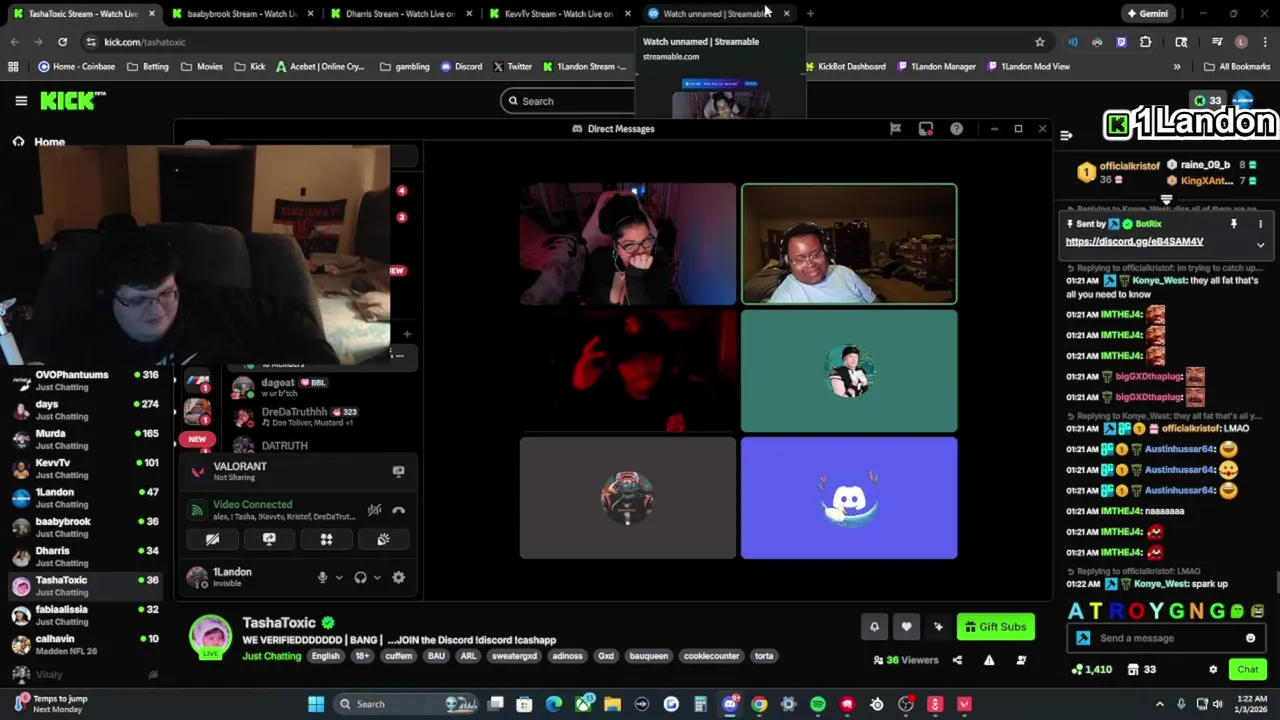Focus the Send a message field
1280x720 pixels.
pos(1167,638)
